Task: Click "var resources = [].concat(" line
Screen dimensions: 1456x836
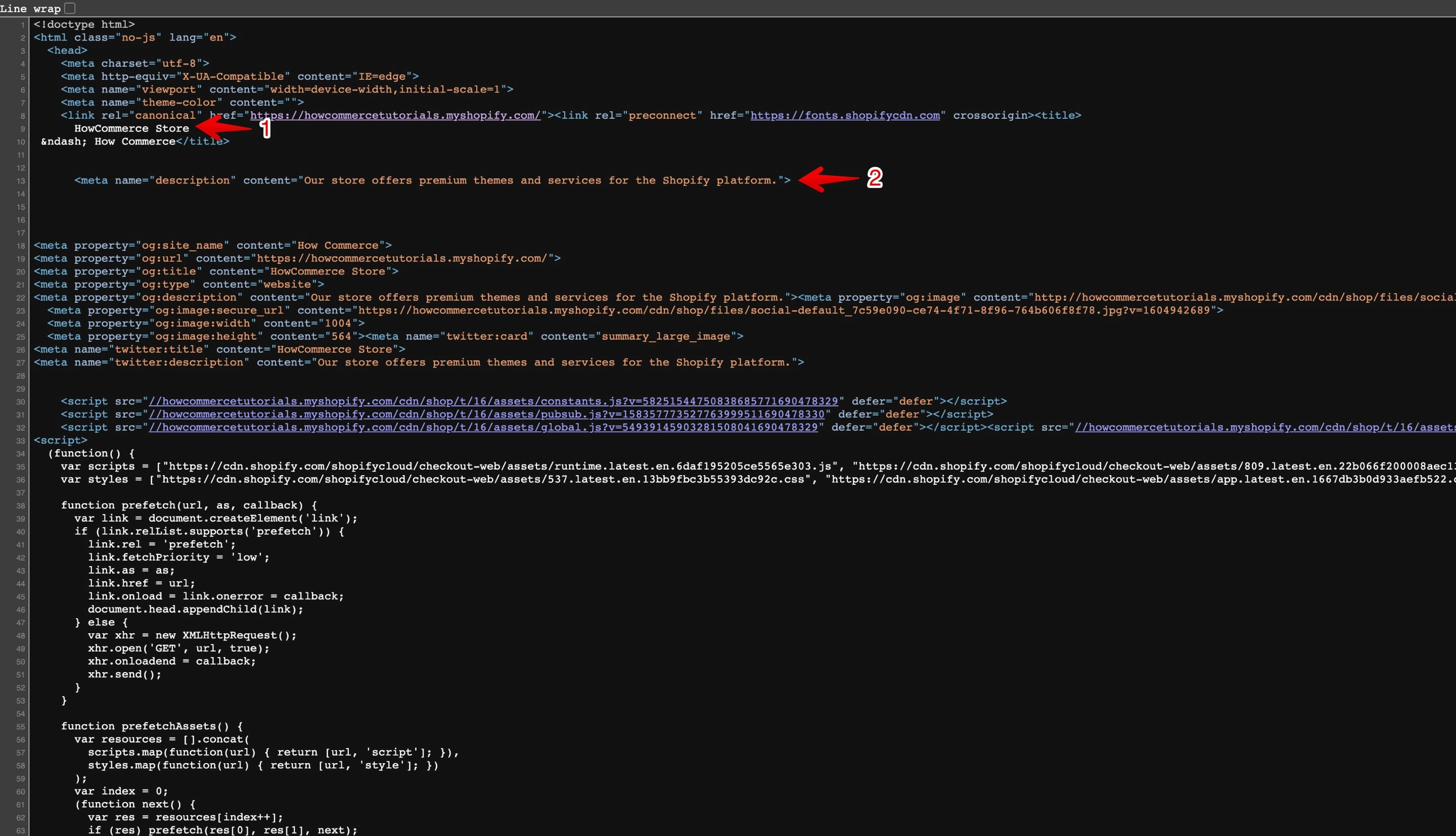Action: [x=162, y=739]
